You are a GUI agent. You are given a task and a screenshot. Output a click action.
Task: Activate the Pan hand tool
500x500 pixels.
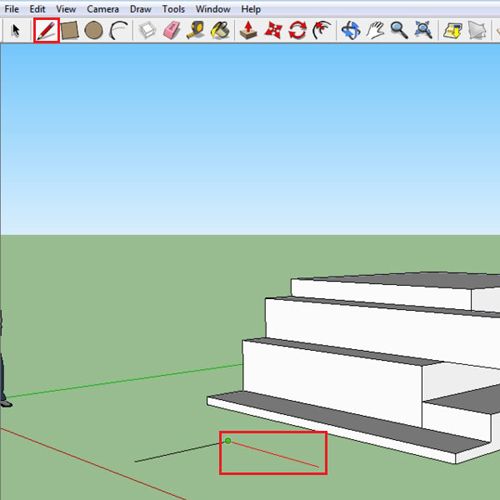coord(375,30)
